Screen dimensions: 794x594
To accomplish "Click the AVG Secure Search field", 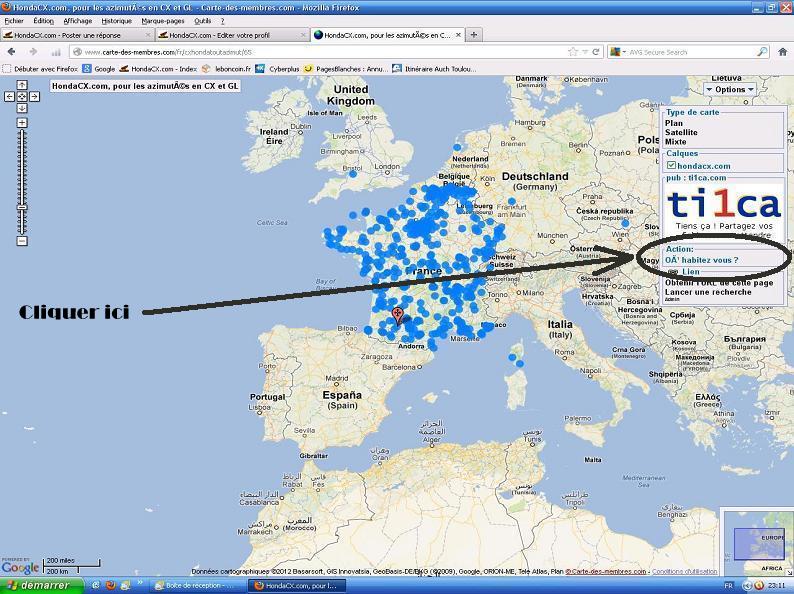I will coord(691,52).
